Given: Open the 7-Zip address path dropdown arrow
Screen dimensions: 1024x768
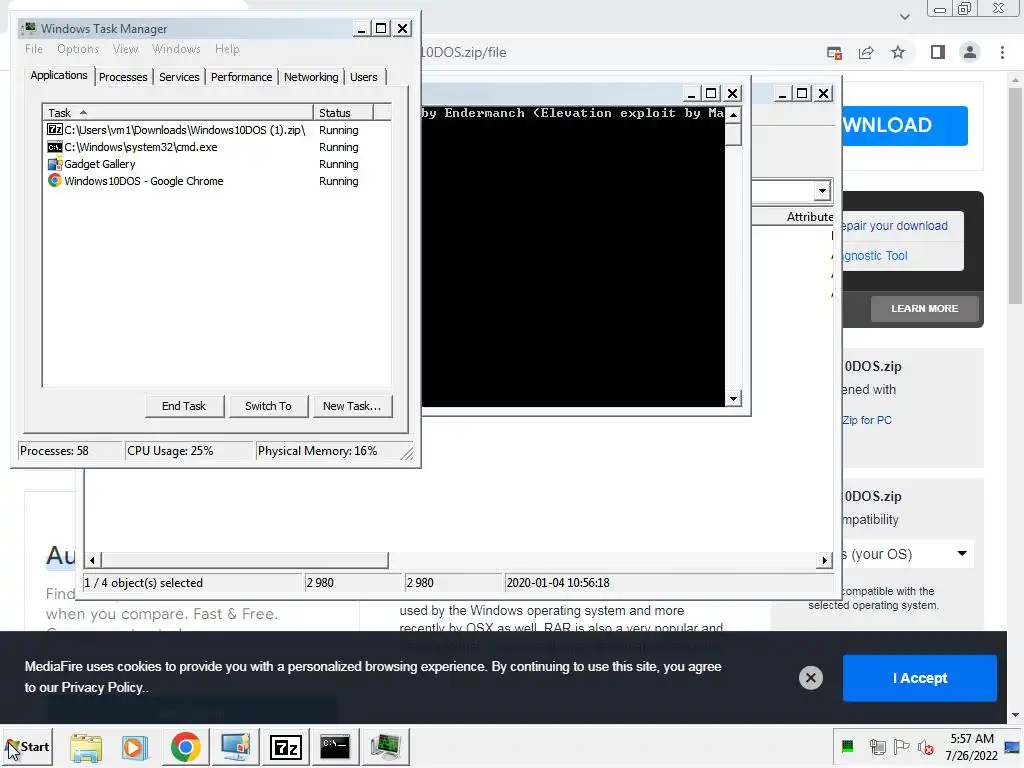Looking at the screenshot, I should pos(822,191).
